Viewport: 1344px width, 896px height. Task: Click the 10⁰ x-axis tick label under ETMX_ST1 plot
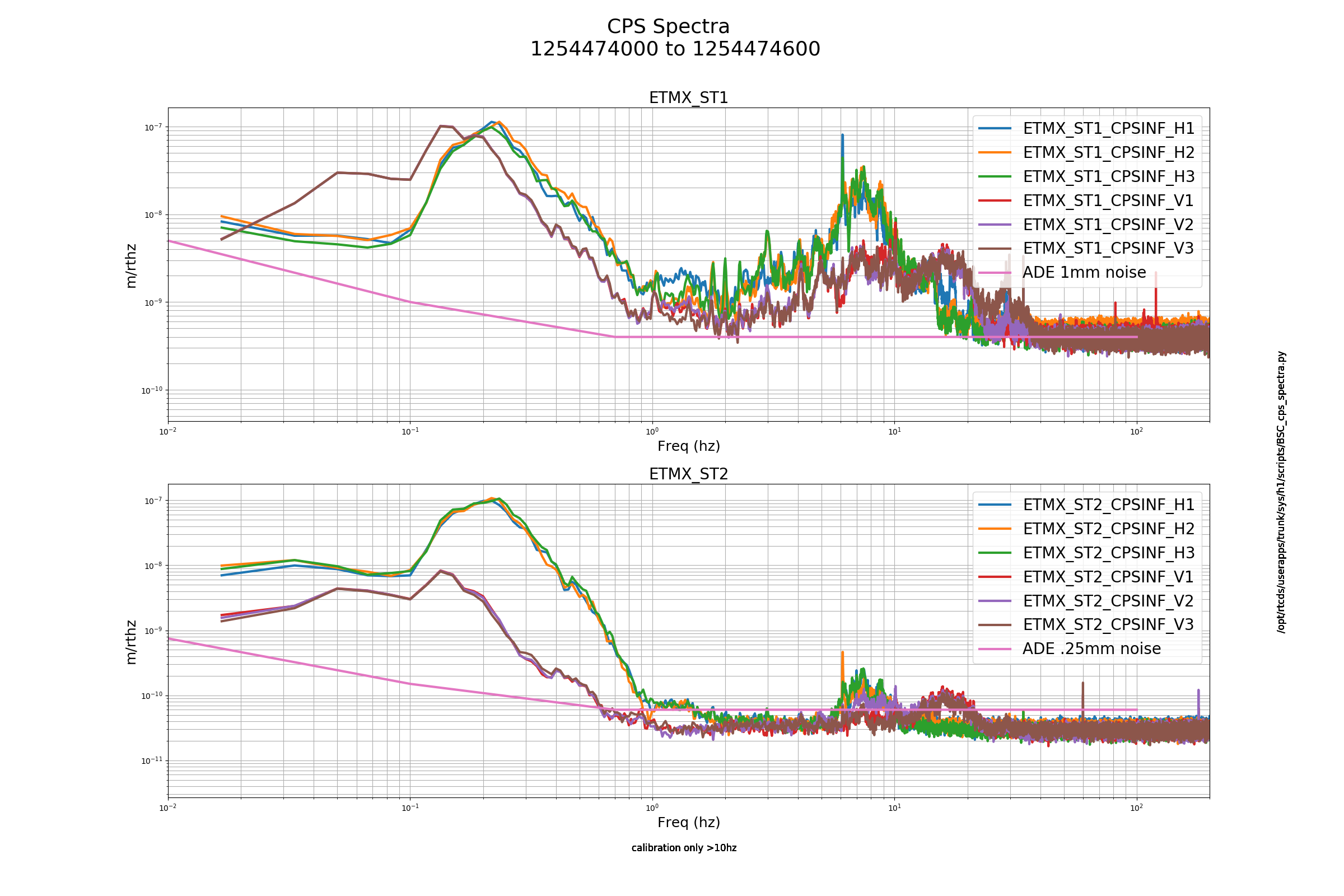pos(652,431)
